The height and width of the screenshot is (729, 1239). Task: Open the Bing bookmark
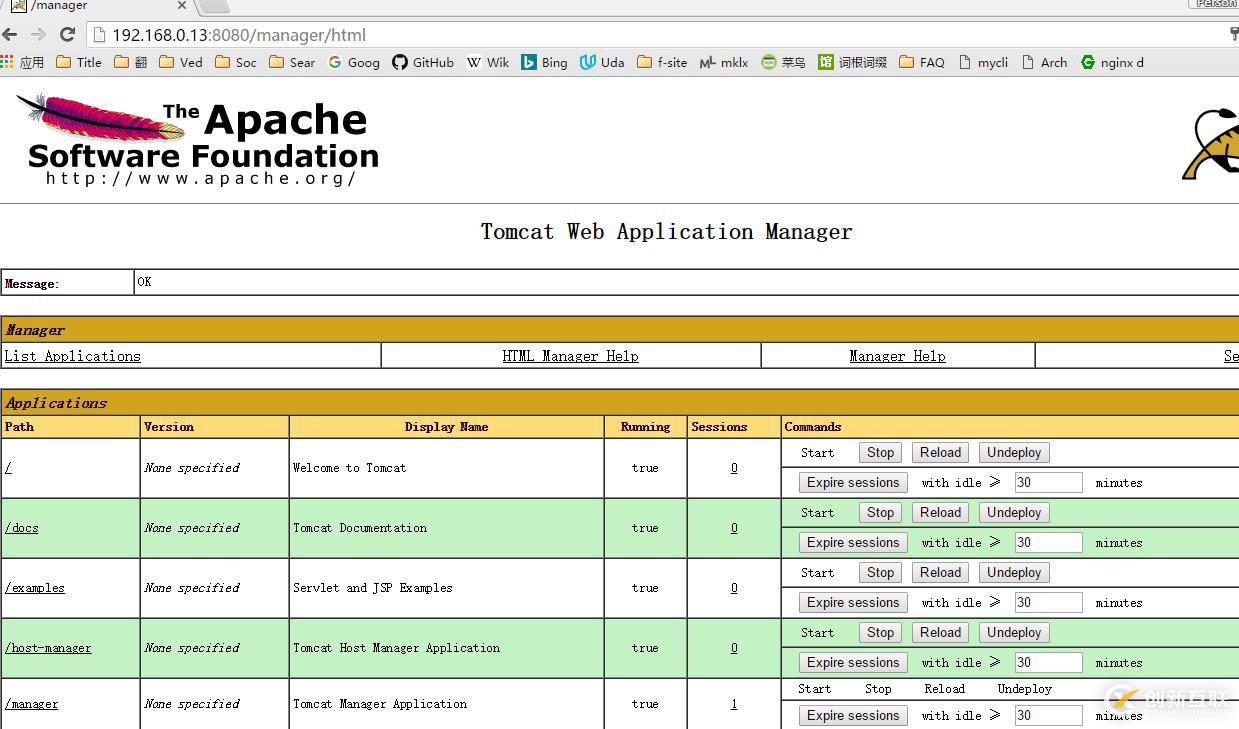click(544, 62)
